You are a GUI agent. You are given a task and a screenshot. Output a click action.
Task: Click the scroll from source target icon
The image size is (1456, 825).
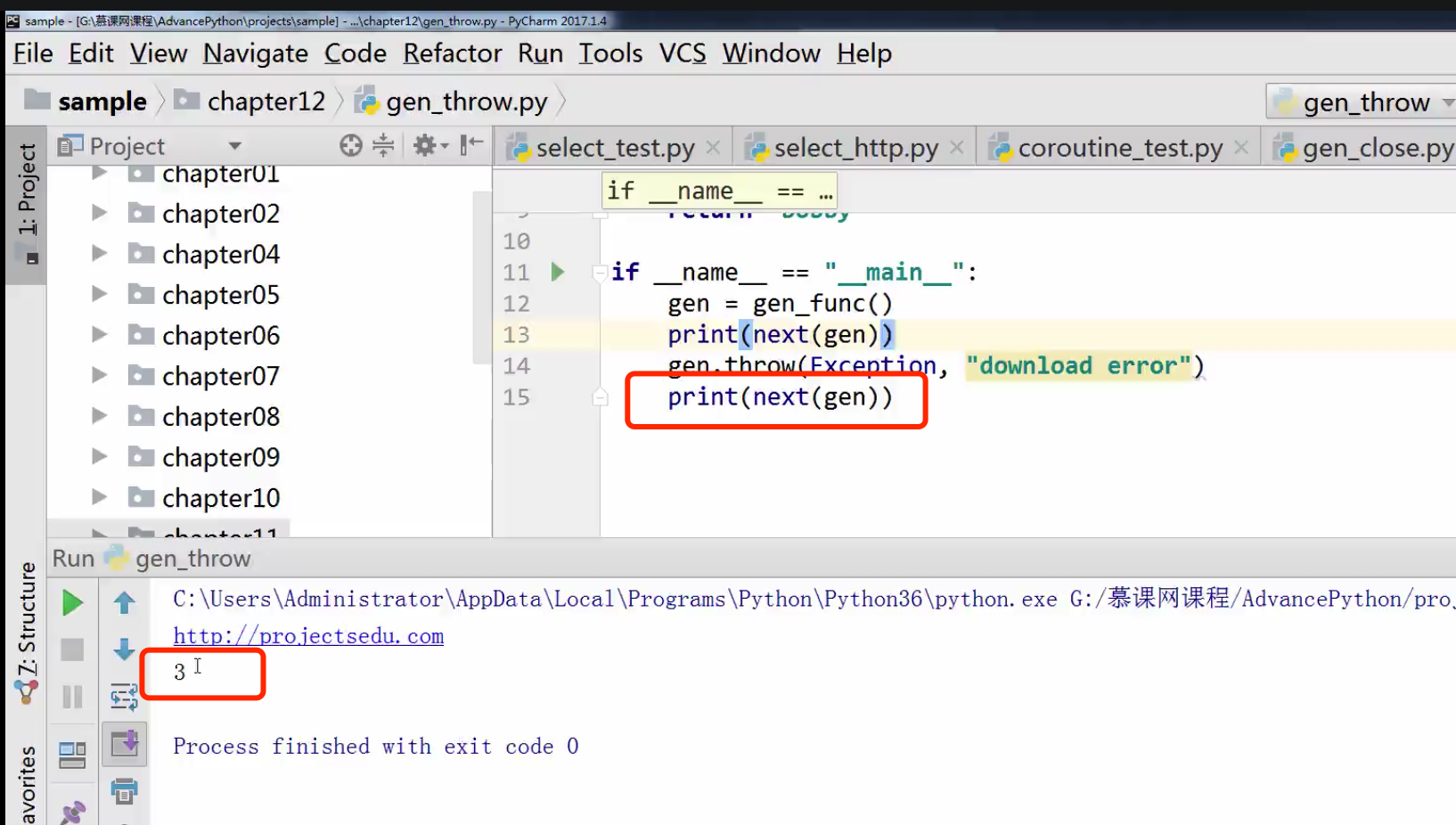coord(351,145)
